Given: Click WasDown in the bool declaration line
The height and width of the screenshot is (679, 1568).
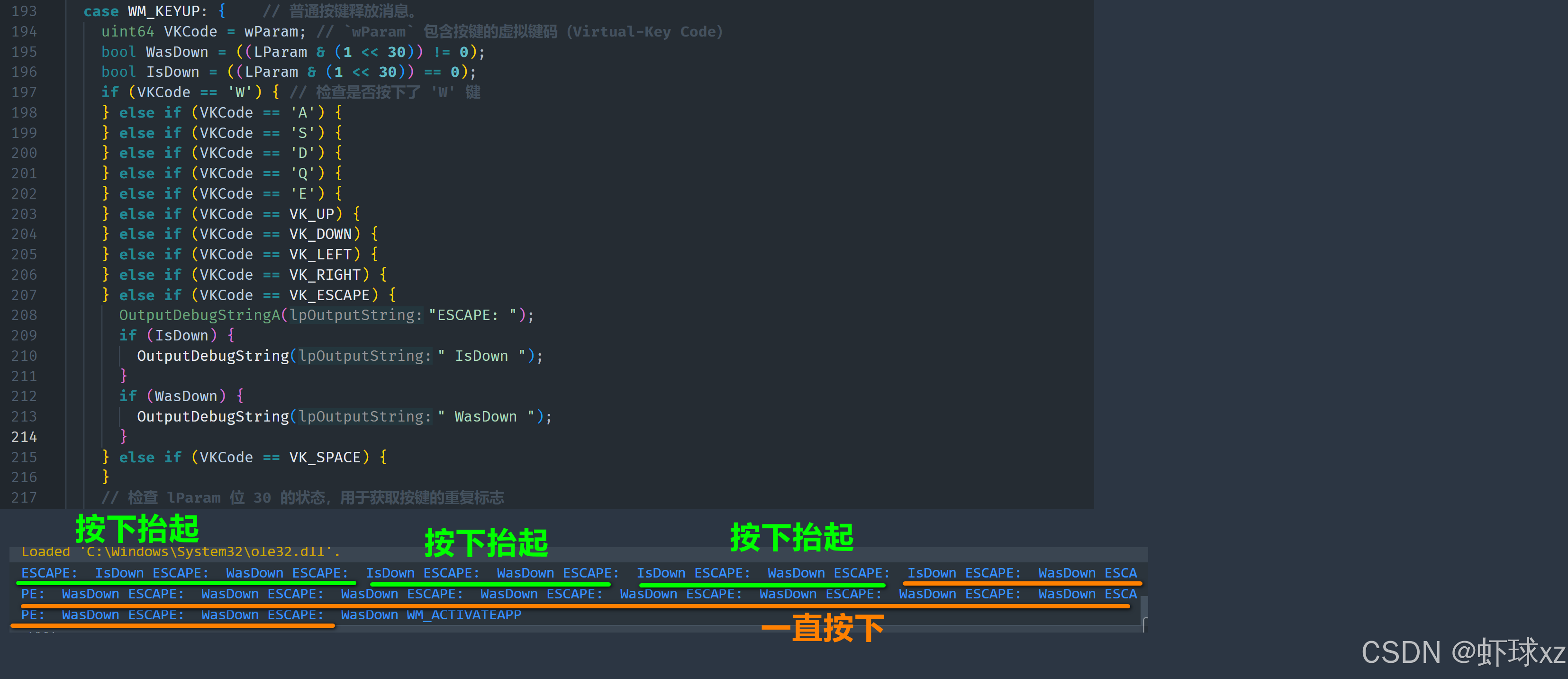Looking at the screenshot, I should click(177, 52).
